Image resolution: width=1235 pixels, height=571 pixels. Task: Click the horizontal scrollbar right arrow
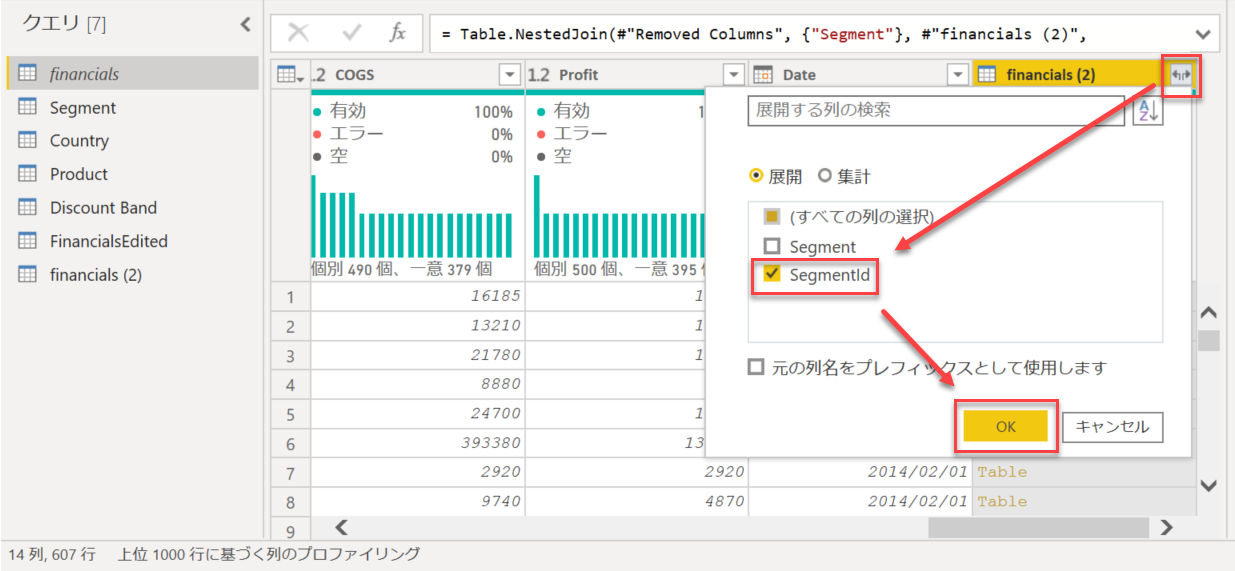[x=1166, y=526]
